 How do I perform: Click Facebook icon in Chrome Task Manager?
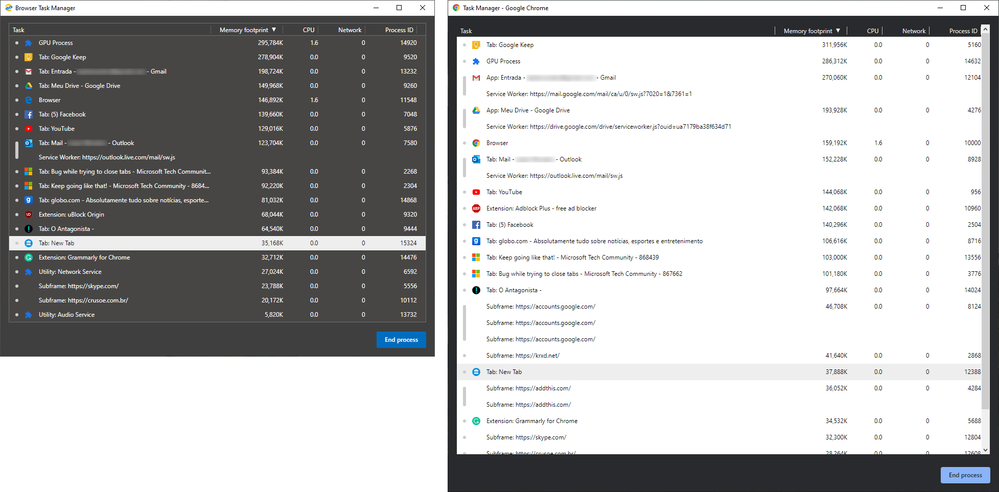[476, 225]
